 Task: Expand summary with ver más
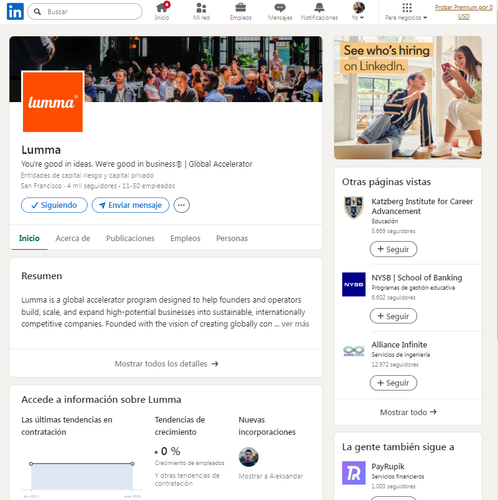pos(295,324)
